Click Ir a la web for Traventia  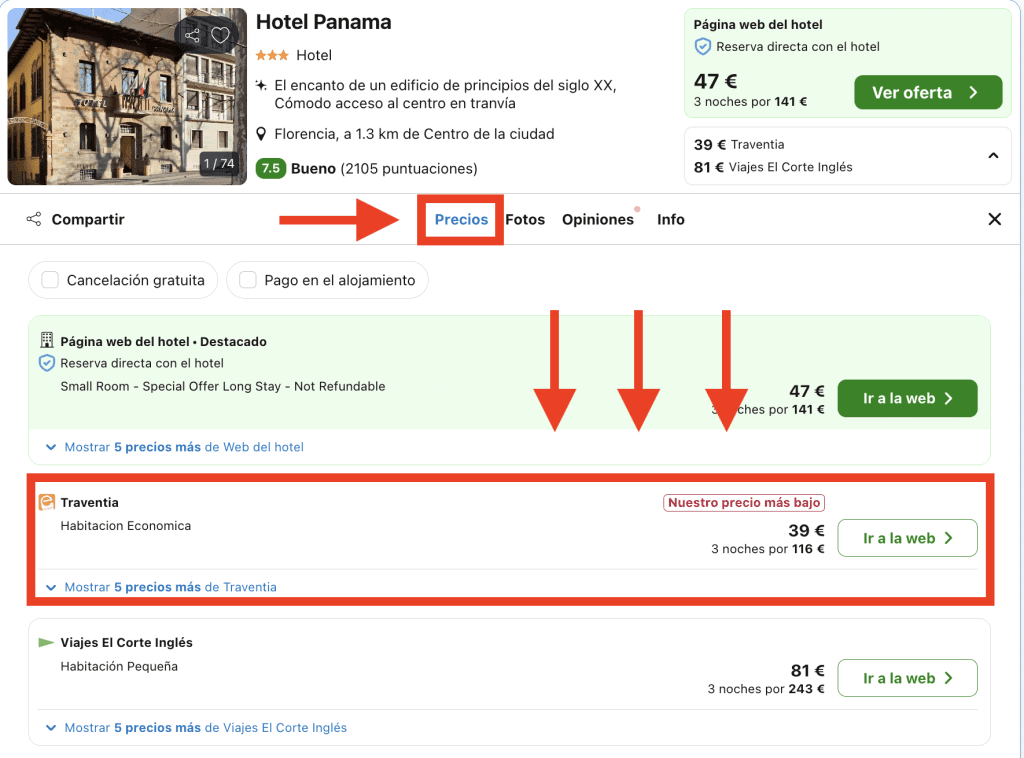point(907,538)
